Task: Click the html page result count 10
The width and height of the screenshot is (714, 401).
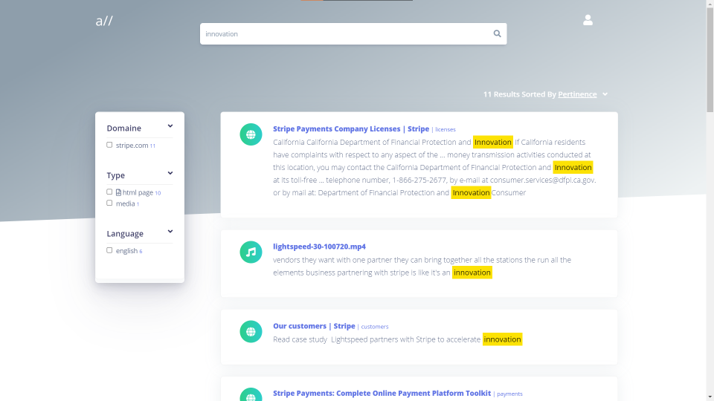Action: point(158,193)
